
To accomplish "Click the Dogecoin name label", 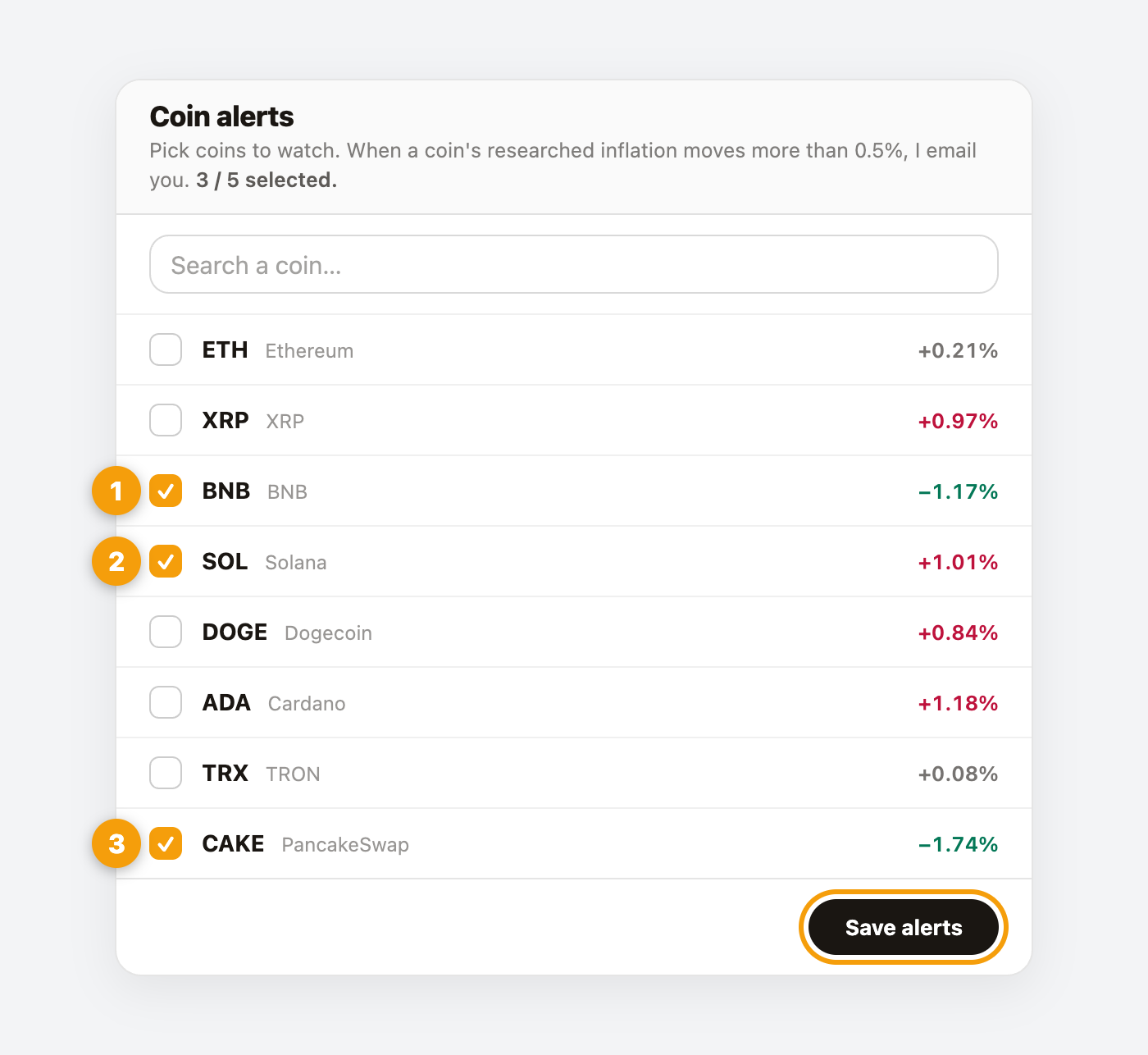I will pos(328,633).
